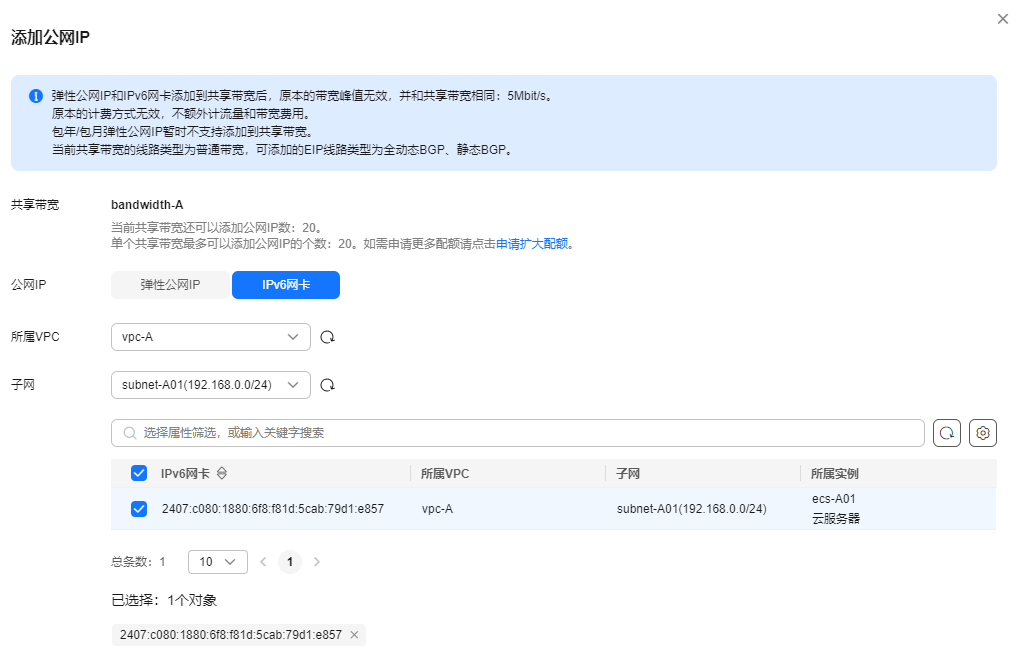Switch to 弹性公网IP tab
Screen dimensions: 1024x666
(x=170, y=285)
